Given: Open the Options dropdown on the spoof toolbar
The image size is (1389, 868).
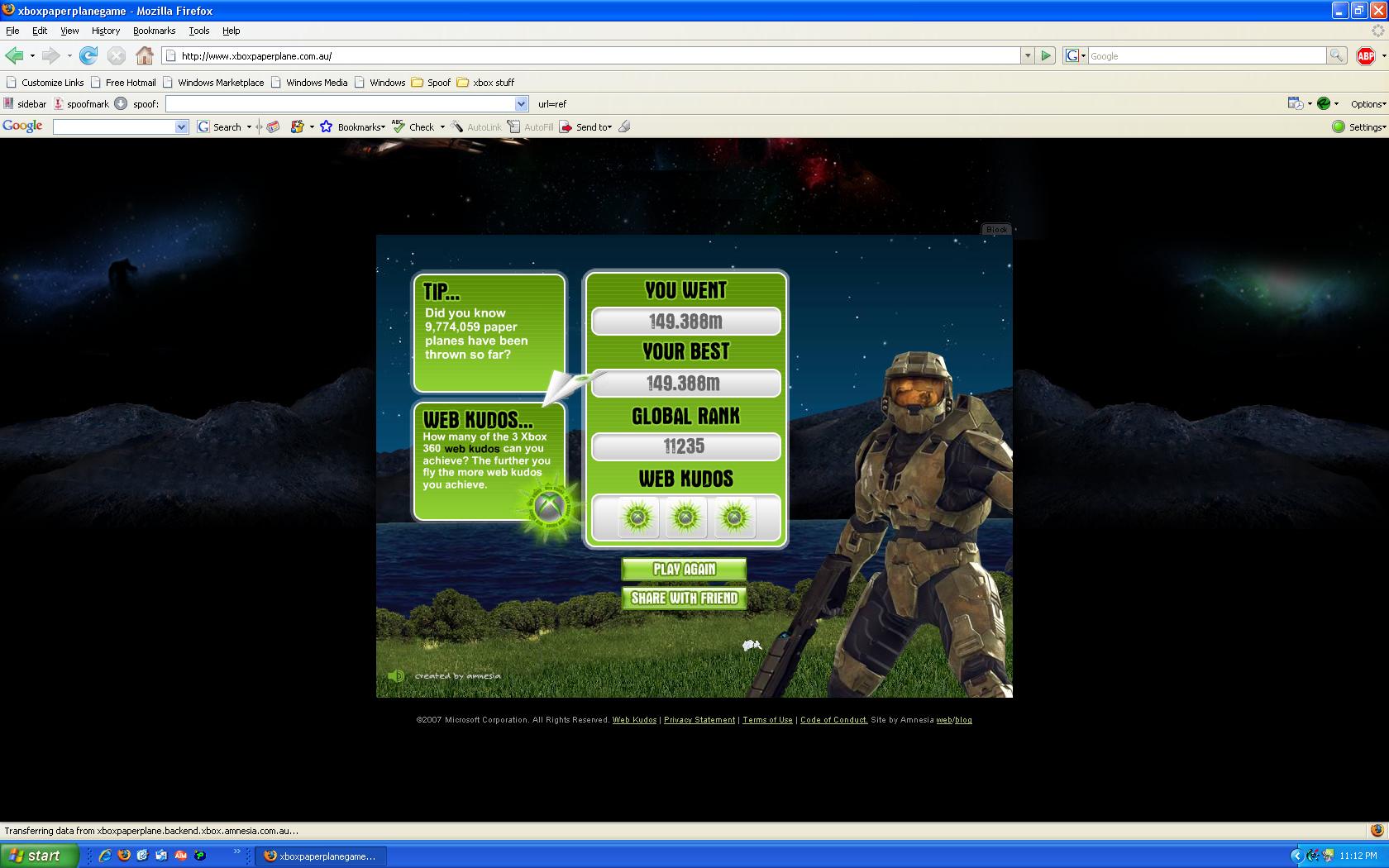Looking at the screenshot, I should [1368, 103].
